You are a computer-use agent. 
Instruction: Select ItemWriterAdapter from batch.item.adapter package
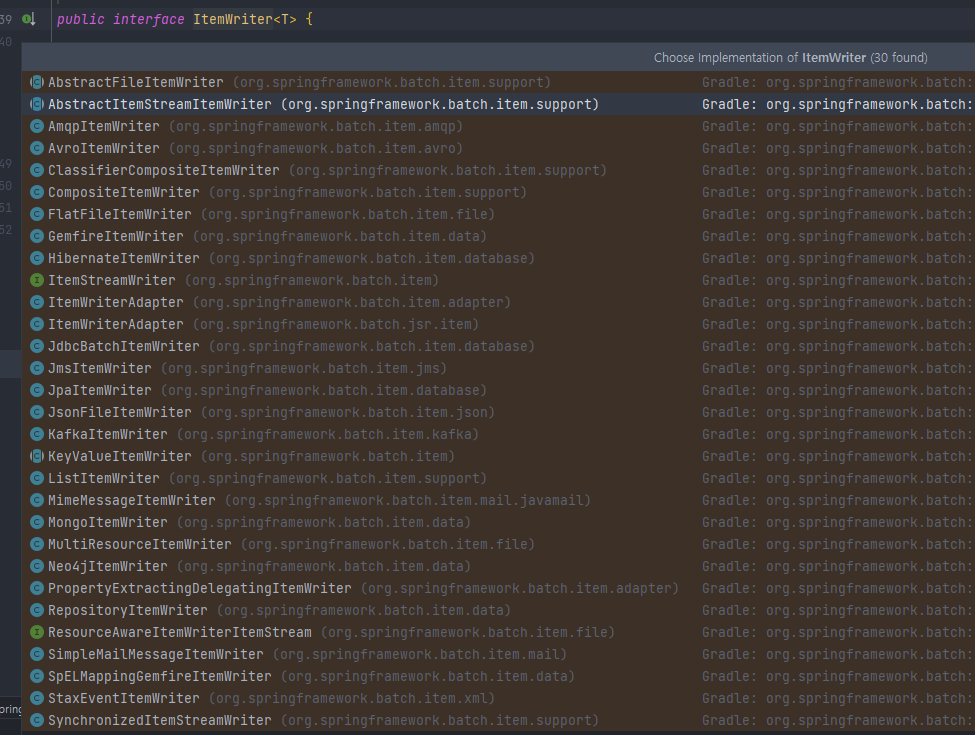point(498,302)
